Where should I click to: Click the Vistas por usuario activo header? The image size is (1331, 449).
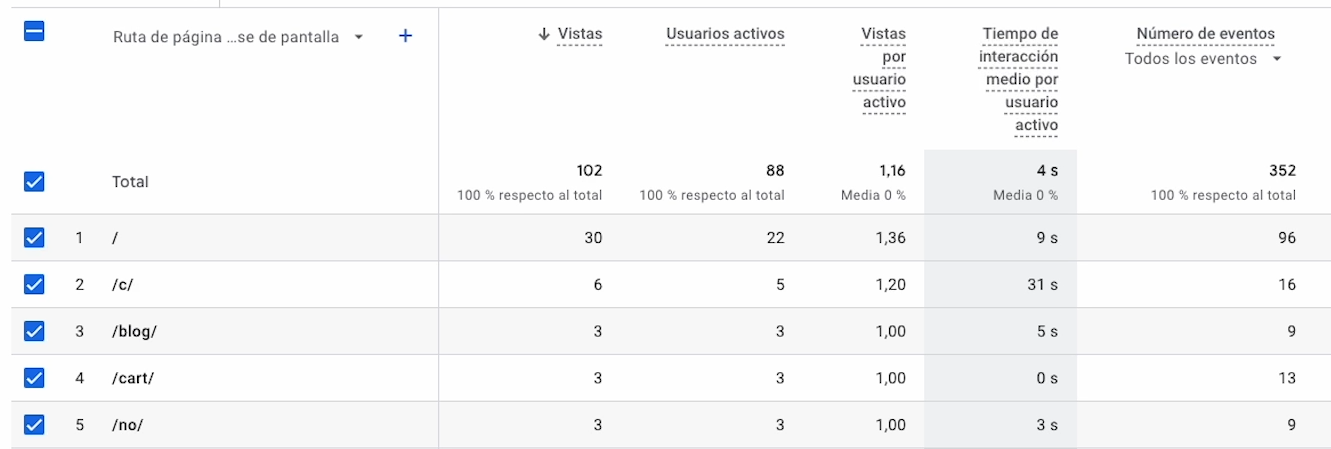click(x=883, y=68)
